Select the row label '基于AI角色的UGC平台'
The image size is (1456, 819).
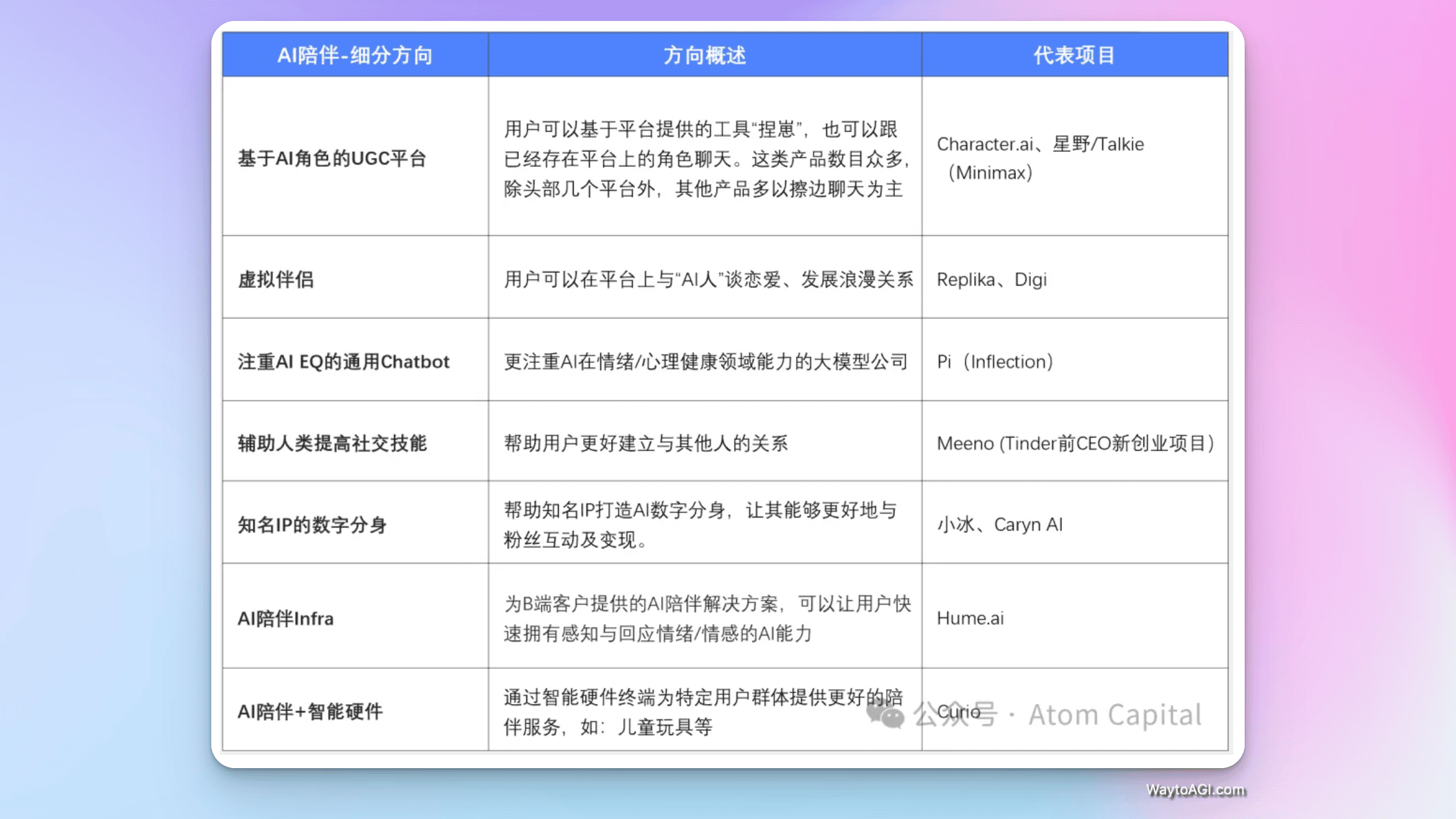point(332,158)
